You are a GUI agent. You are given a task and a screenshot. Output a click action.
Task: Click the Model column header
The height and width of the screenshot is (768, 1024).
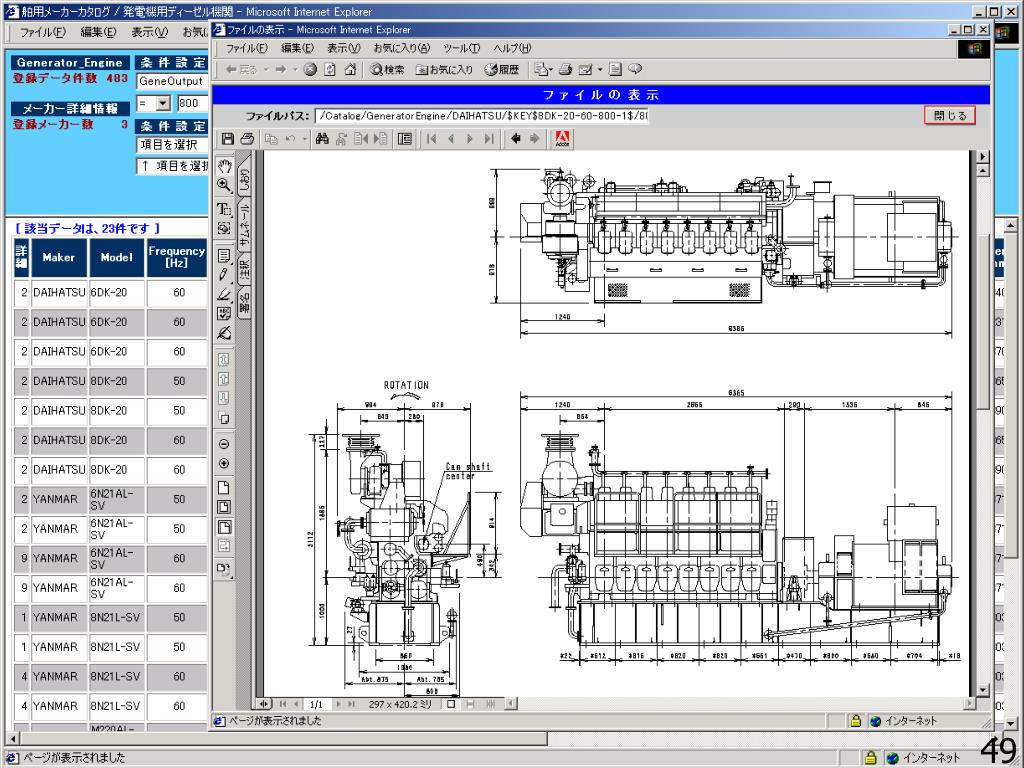click(x=116, y=257)
